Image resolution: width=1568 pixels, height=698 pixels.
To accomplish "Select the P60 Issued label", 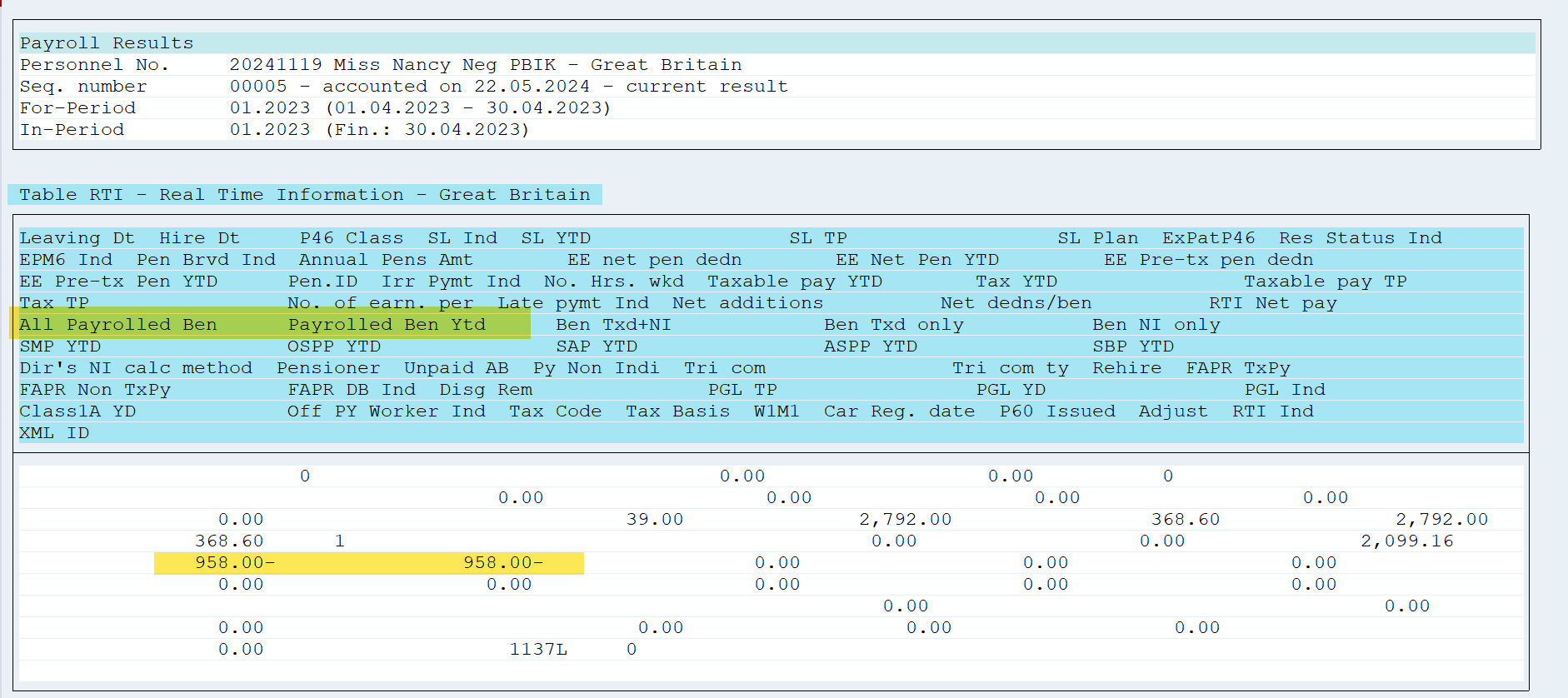I will point(1057,411).
